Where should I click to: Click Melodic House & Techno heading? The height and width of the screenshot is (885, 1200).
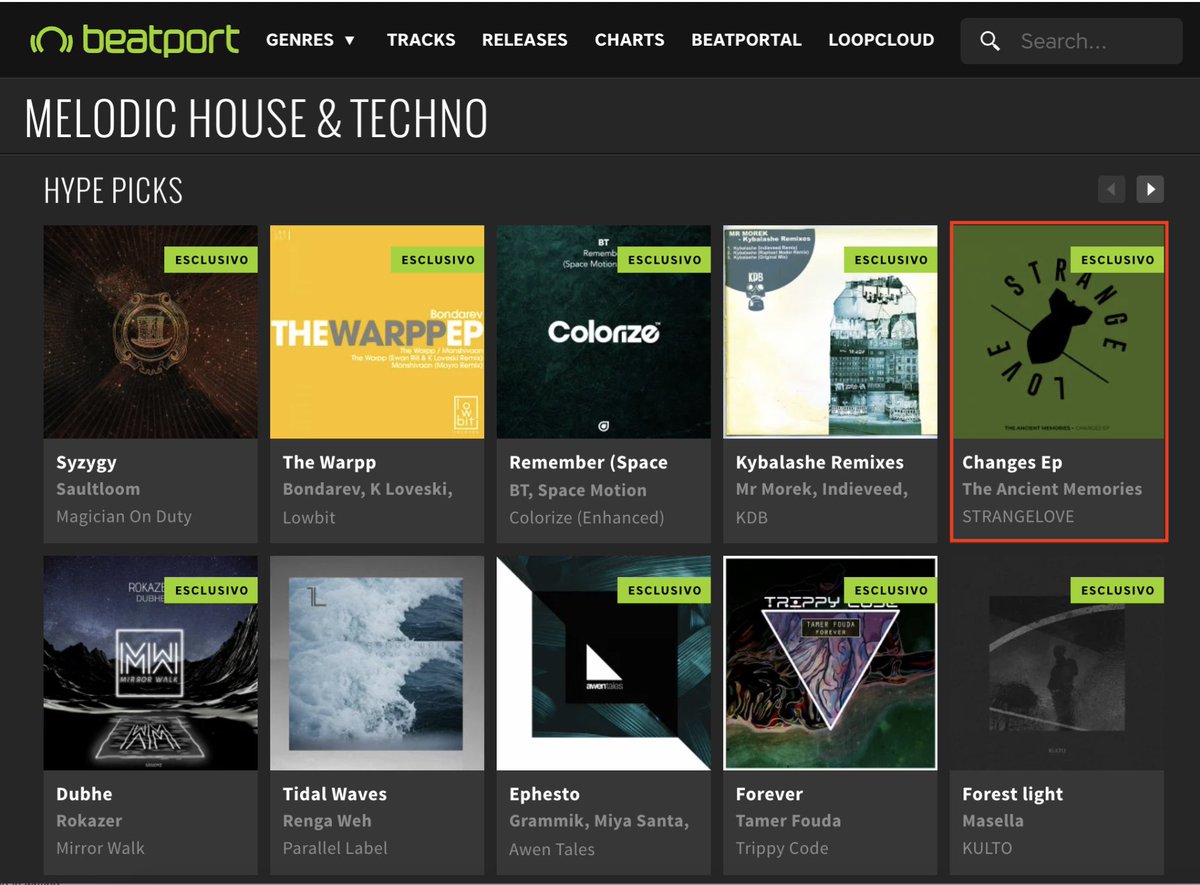click(256, 118)
